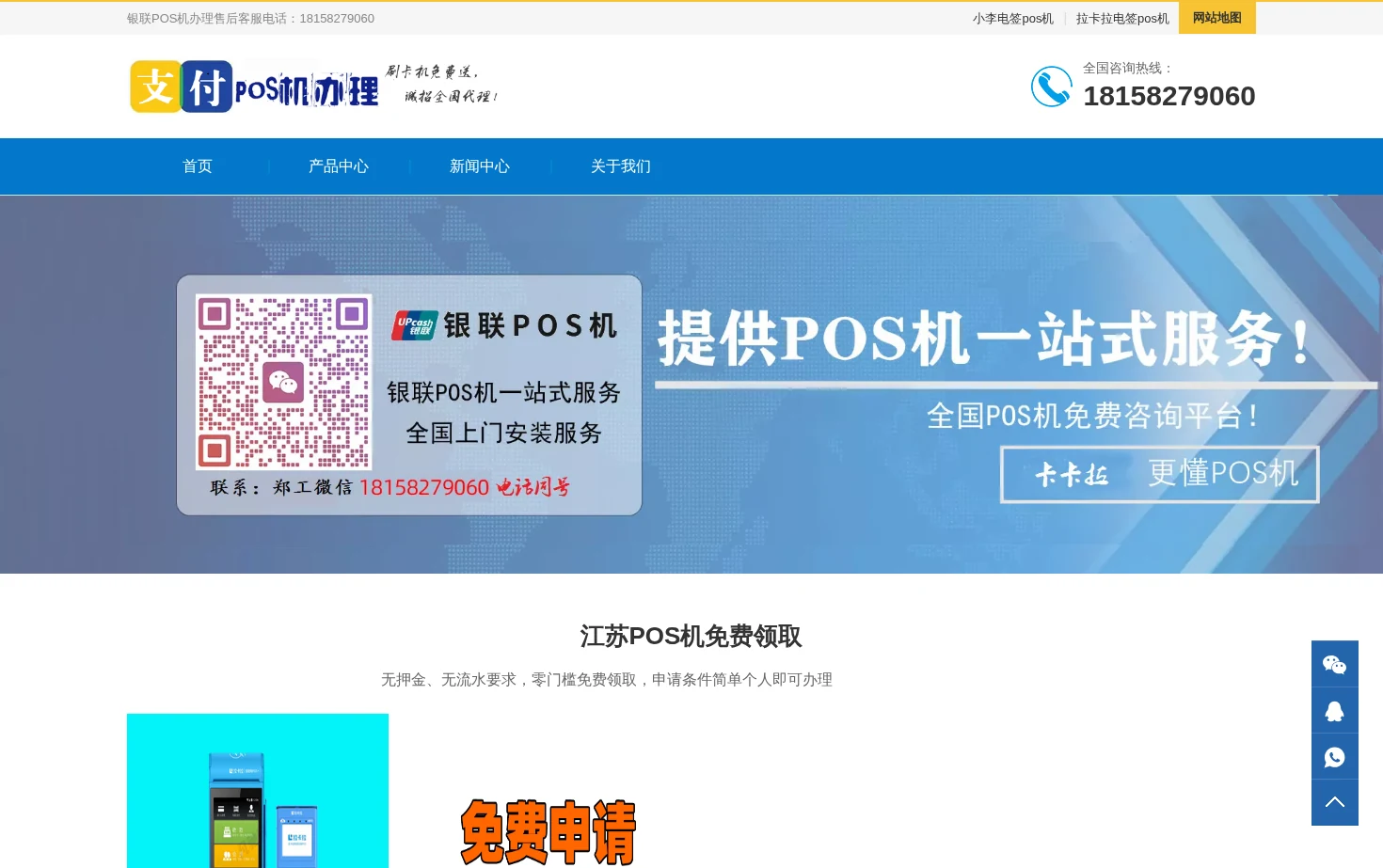1383x868 pixels.
Task: Open the QQ chat icon in floating sidebar
Action: pyautogui.click(x=1334, y=710)
